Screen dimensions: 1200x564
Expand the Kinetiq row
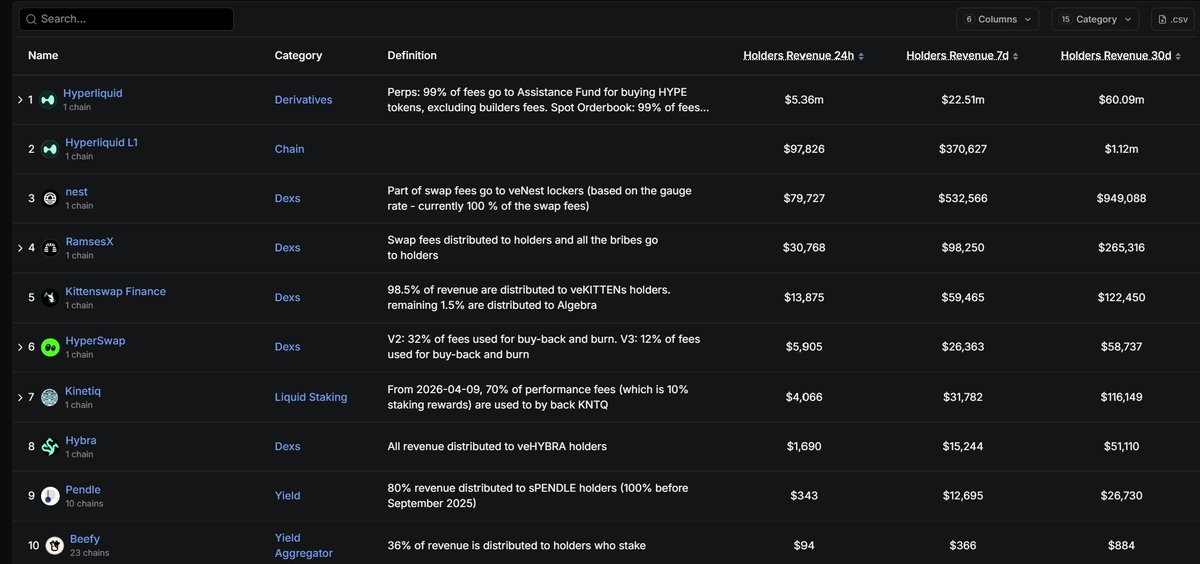click(x=20, y=397)
